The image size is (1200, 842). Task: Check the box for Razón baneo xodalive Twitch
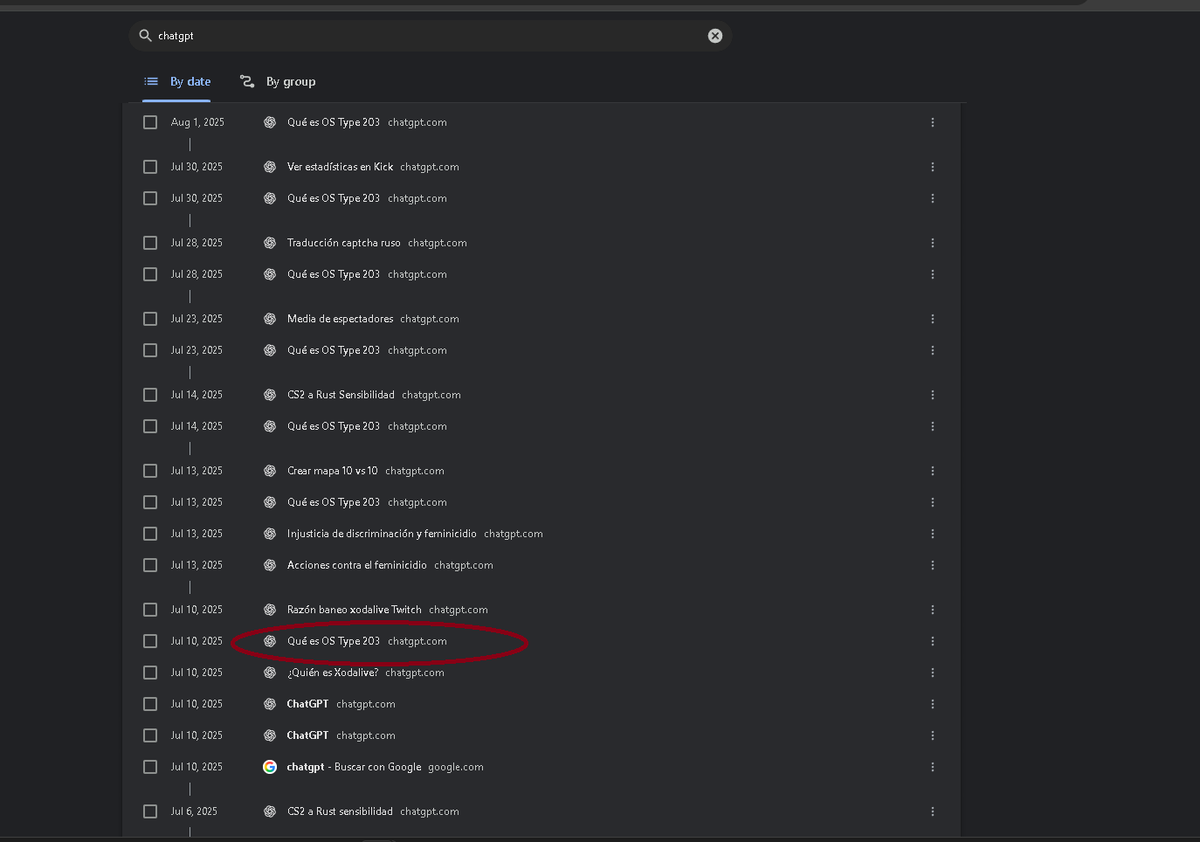pos(150,610)
